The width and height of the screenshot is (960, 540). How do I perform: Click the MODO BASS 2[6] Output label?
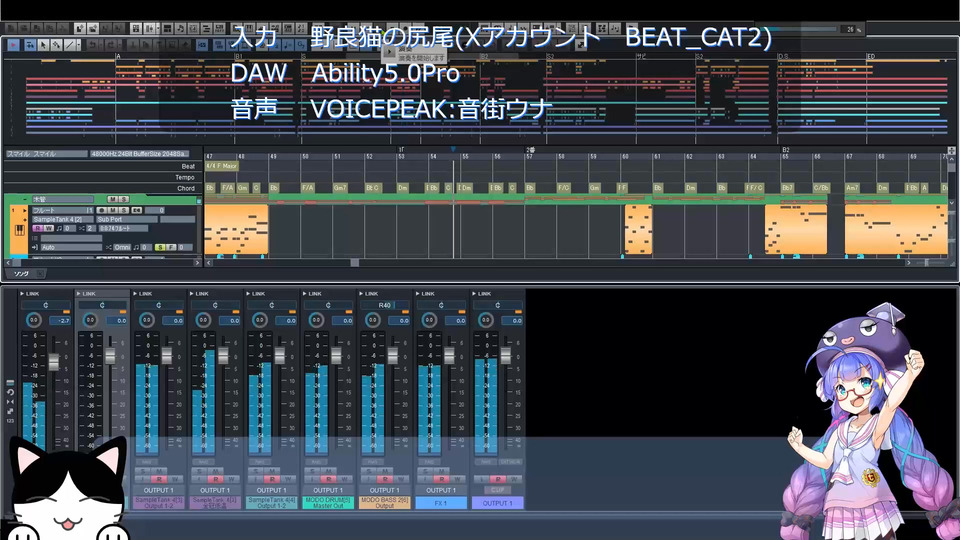click(384, 503)
